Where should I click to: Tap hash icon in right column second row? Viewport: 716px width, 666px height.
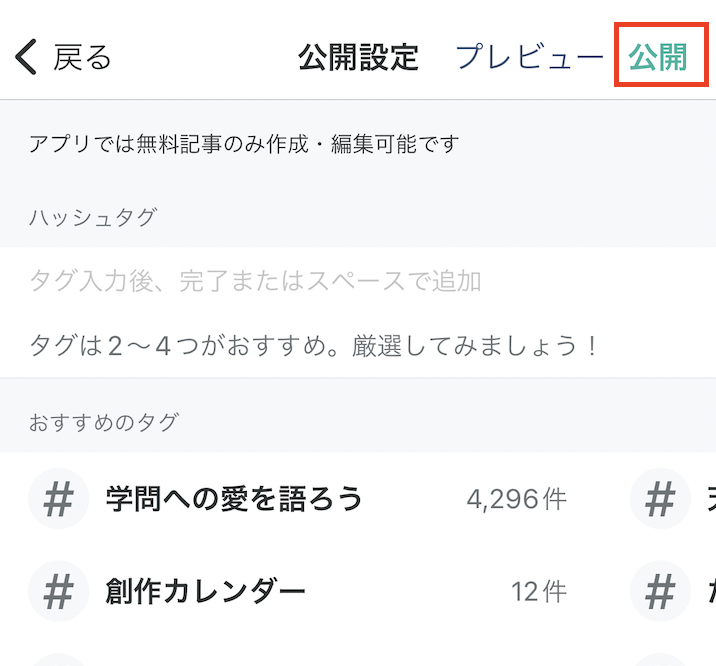pos(660,591)
